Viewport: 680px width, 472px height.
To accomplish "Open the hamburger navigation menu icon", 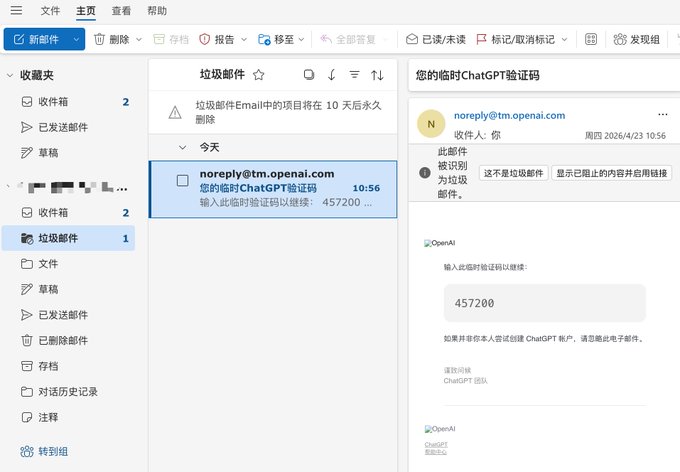I will (16, 10).
